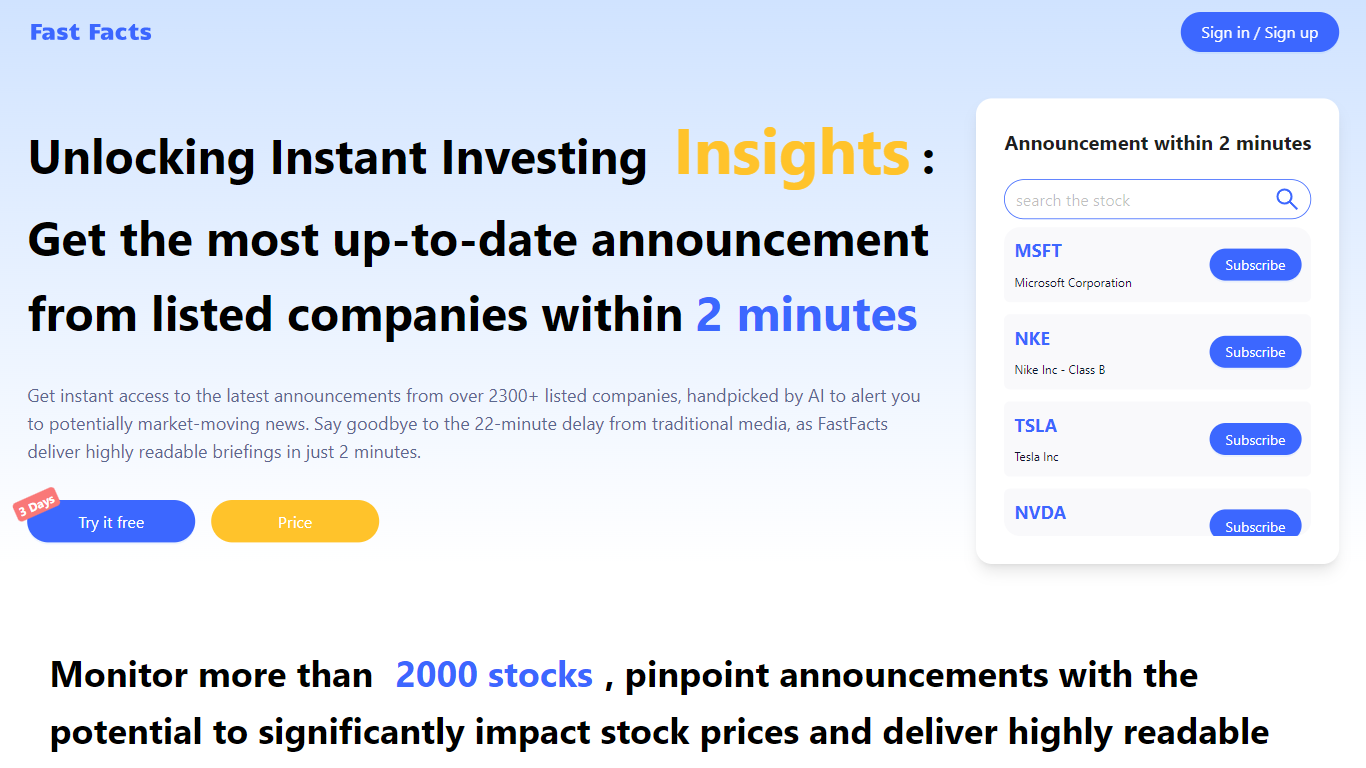1366x768 pixels.
Task: Click the search magnifier icon
Action: [1287, 199]
